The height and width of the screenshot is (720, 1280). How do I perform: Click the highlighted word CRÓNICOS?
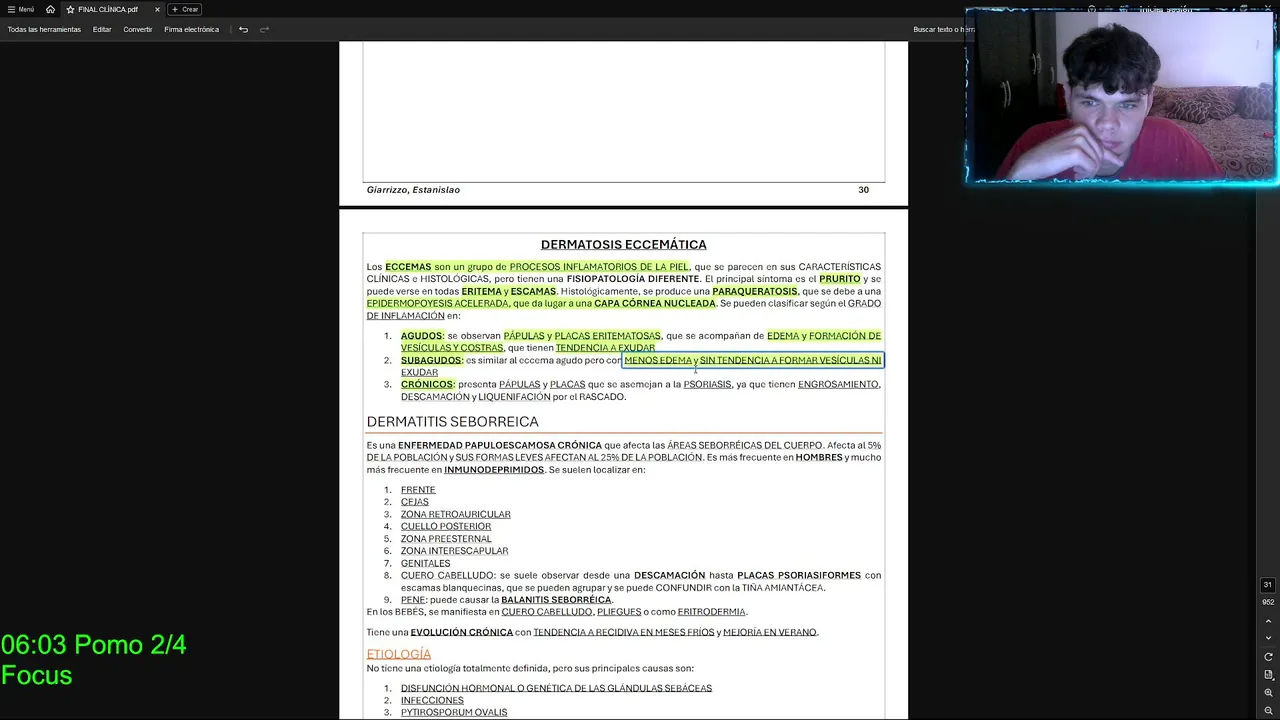[427, 384]
